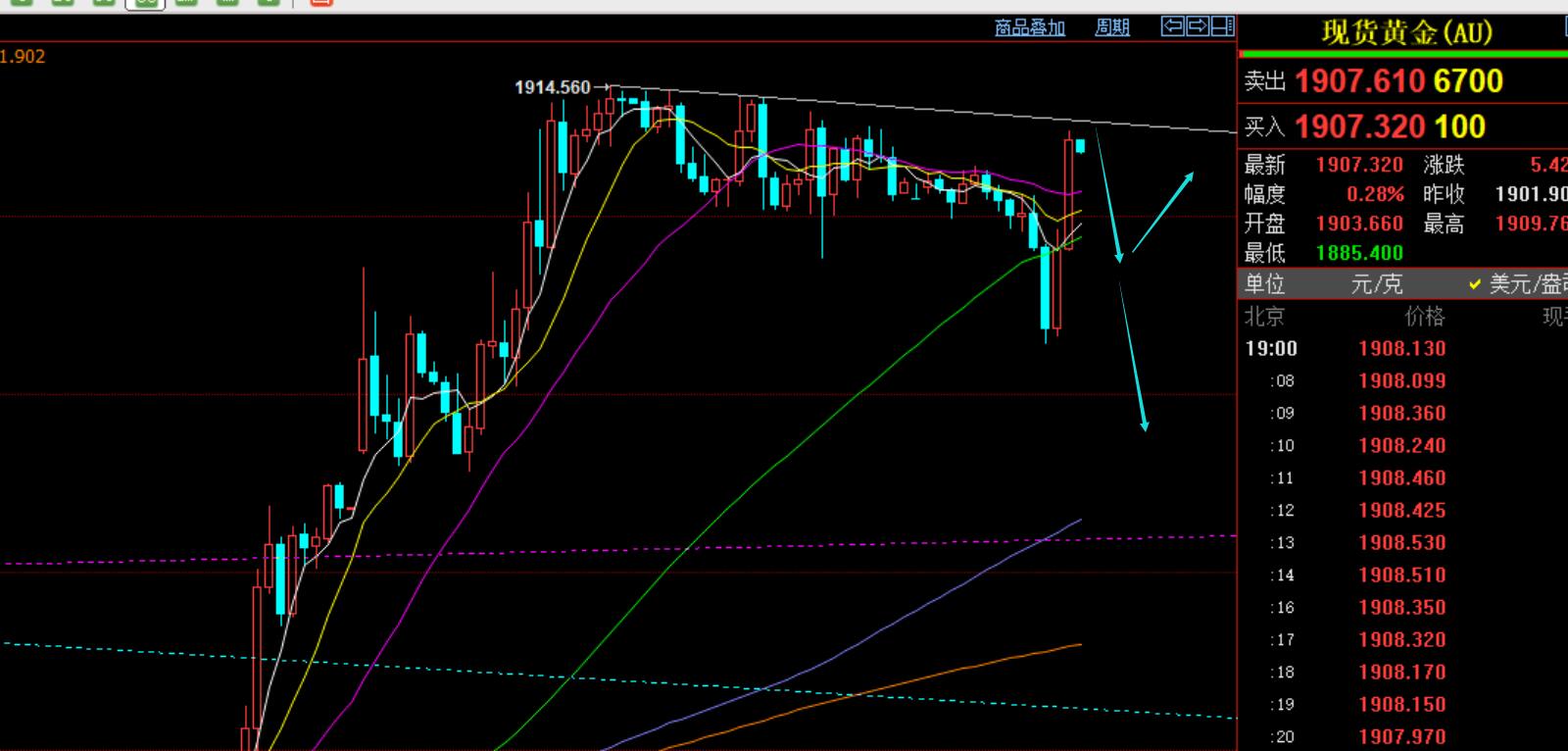The width and height of the screenshot is (1568, 751).
Task: Click the 1914.560 high price label
Action: (x=553, y=87)
